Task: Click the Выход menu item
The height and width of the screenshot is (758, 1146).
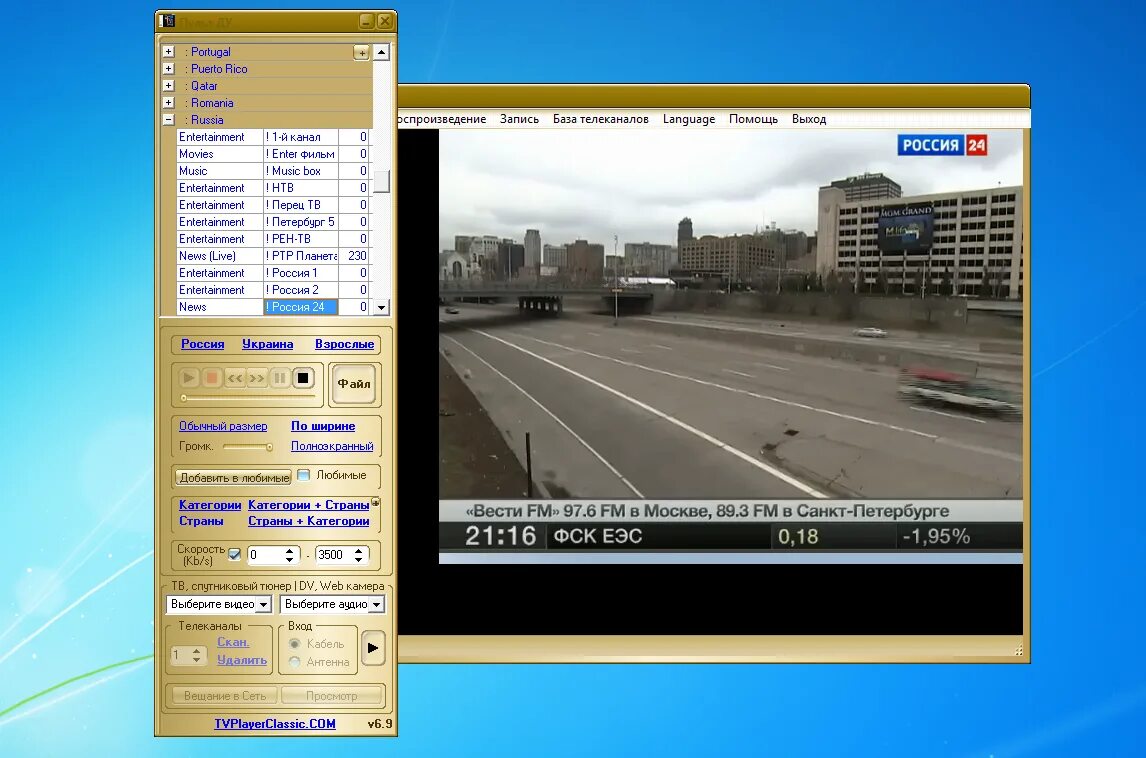Action: (808, 119)
